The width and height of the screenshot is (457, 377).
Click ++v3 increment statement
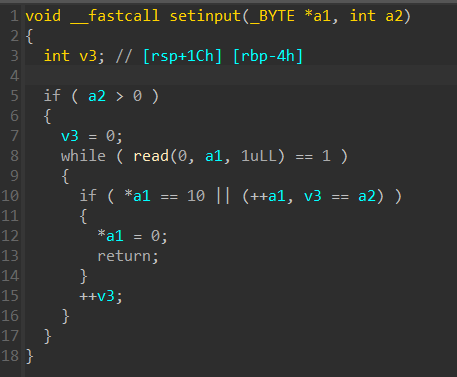[x=101, y=296]
